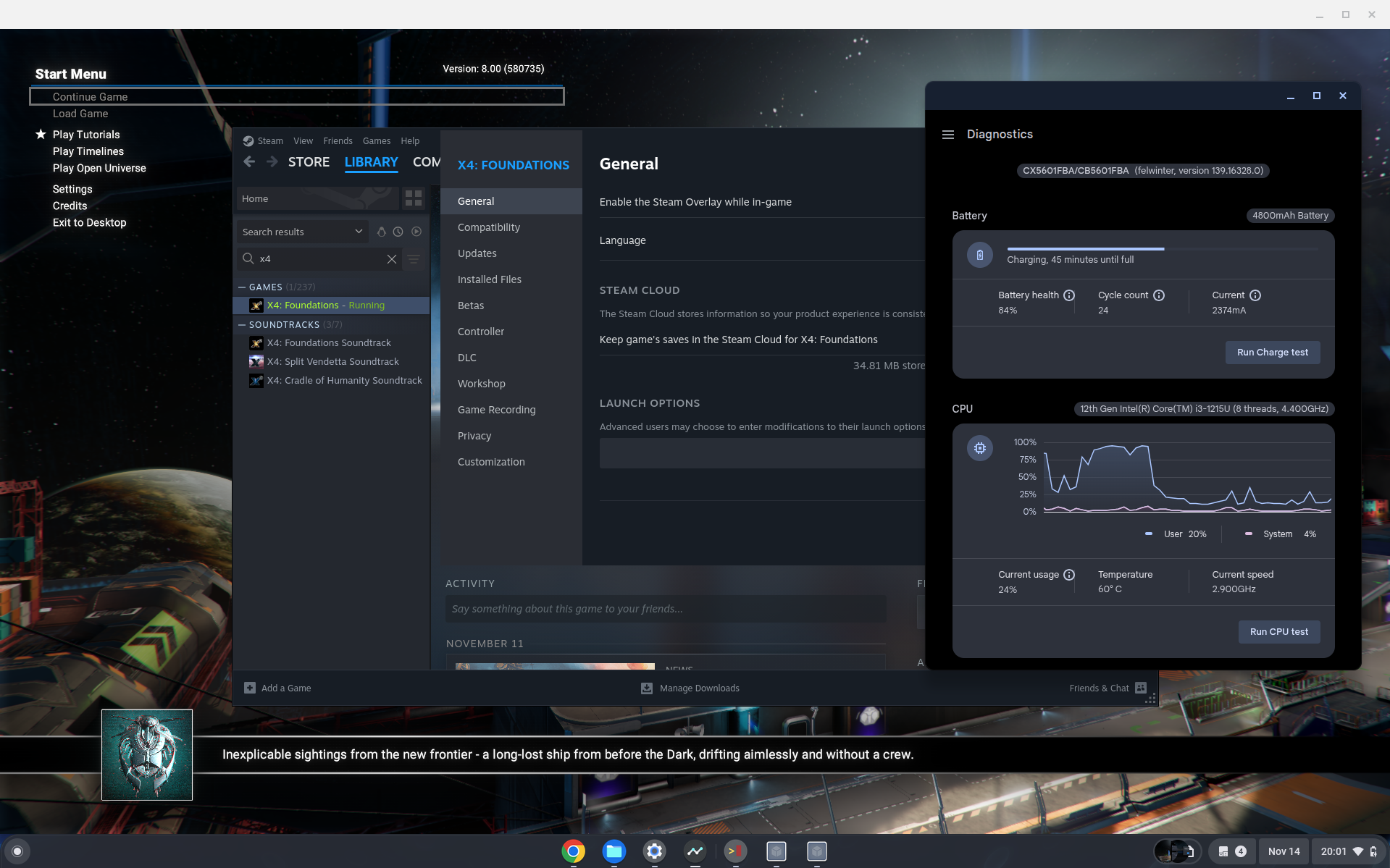Open the Search results dropdown in Steam
The image size is (1390, 868).
pos(302,232)
